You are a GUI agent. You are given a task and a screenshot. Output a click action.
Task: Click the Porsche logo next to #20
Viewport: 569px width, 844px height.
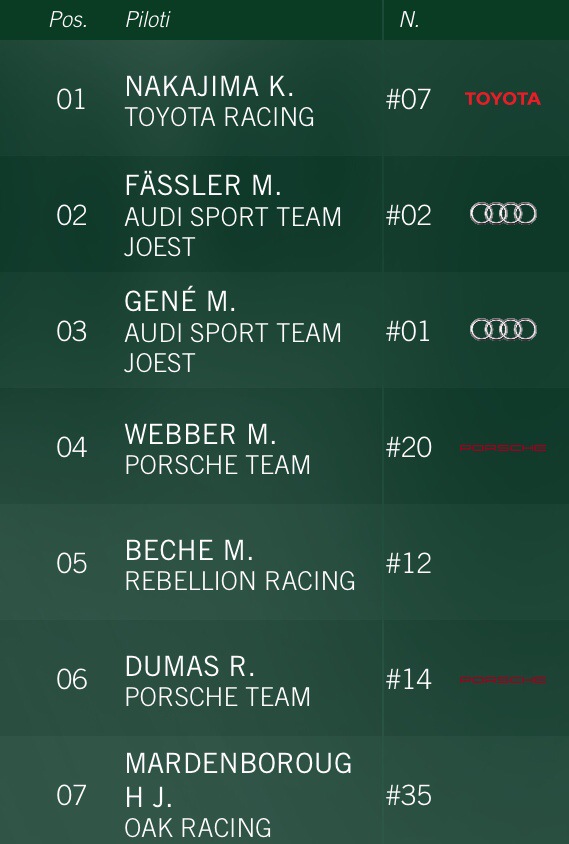click(x=503, y=448)
